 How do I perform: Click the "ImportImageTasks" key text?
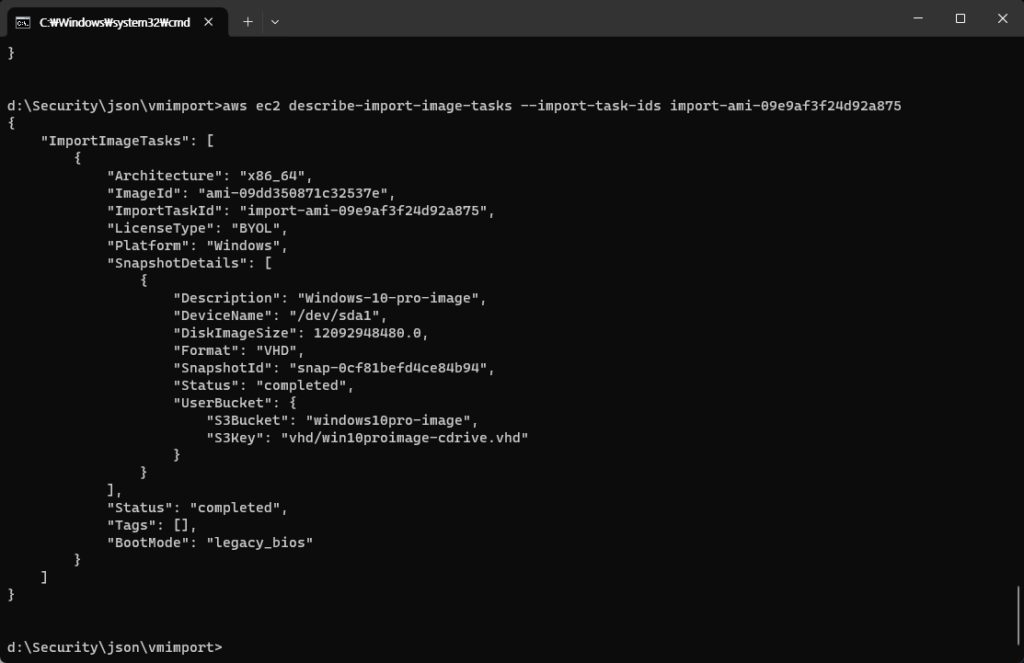coord(116,140)
